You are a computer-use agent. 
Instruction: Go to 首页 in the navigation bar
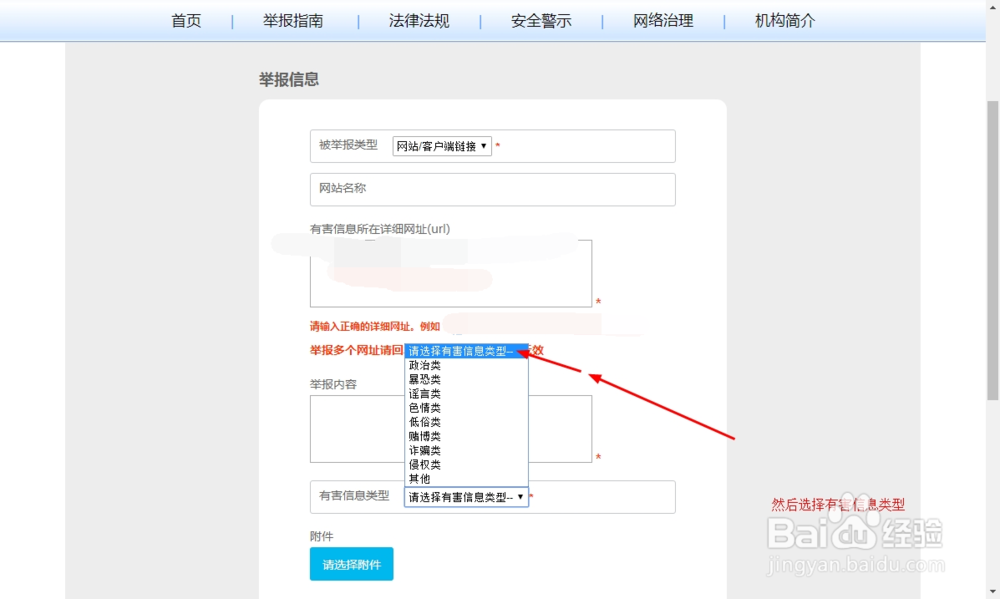(x=186, y=20)
